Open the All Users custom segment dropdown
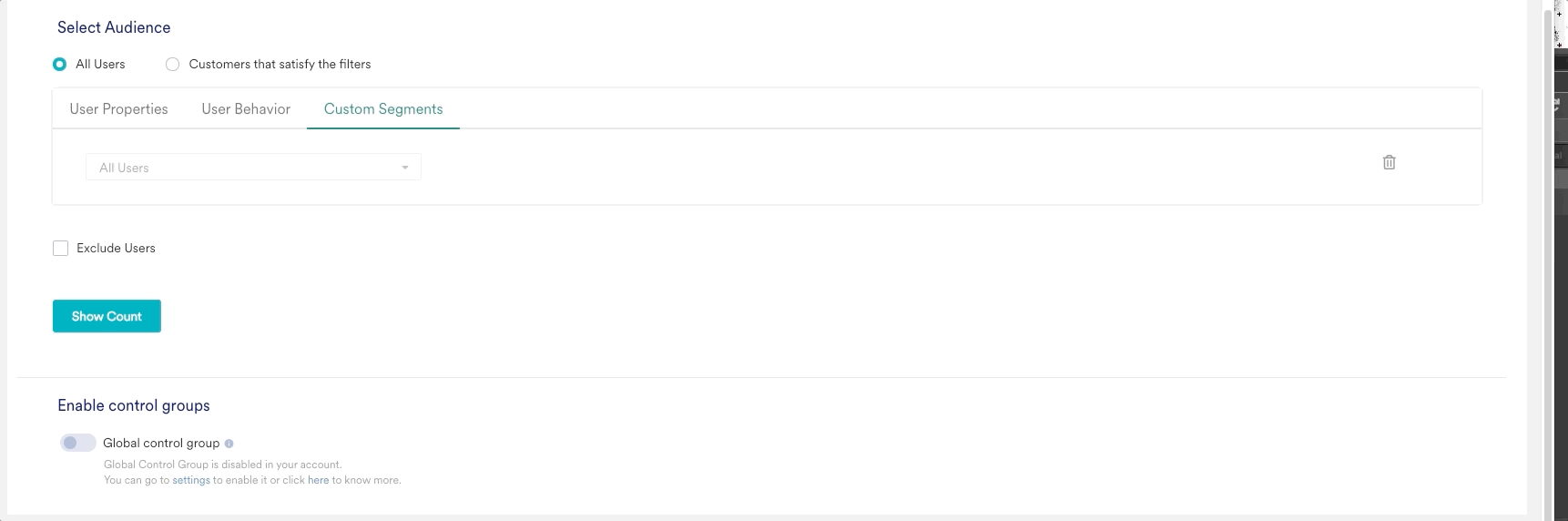This screenshot has width=1568, height=521. [253, 168]
